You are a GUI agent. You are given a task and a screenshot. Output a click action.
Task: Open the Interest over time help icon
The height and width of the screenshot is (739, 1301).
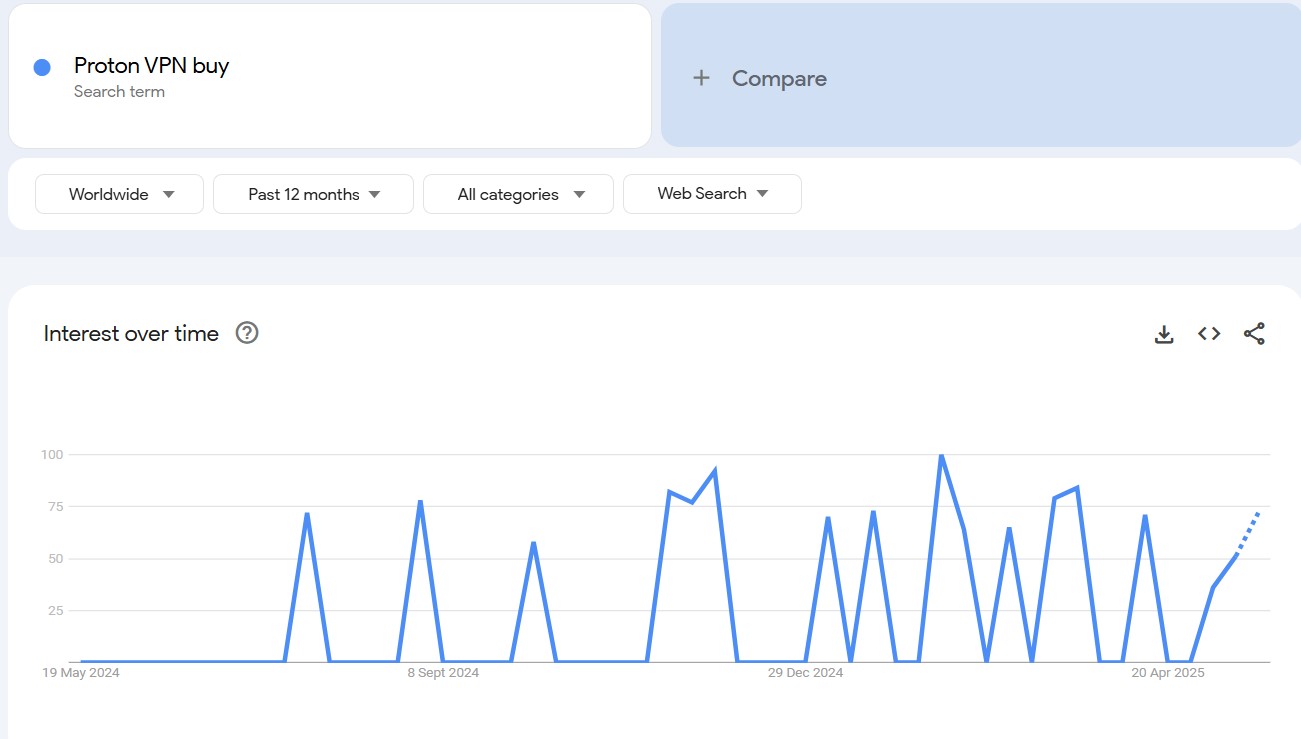(247, 333)
